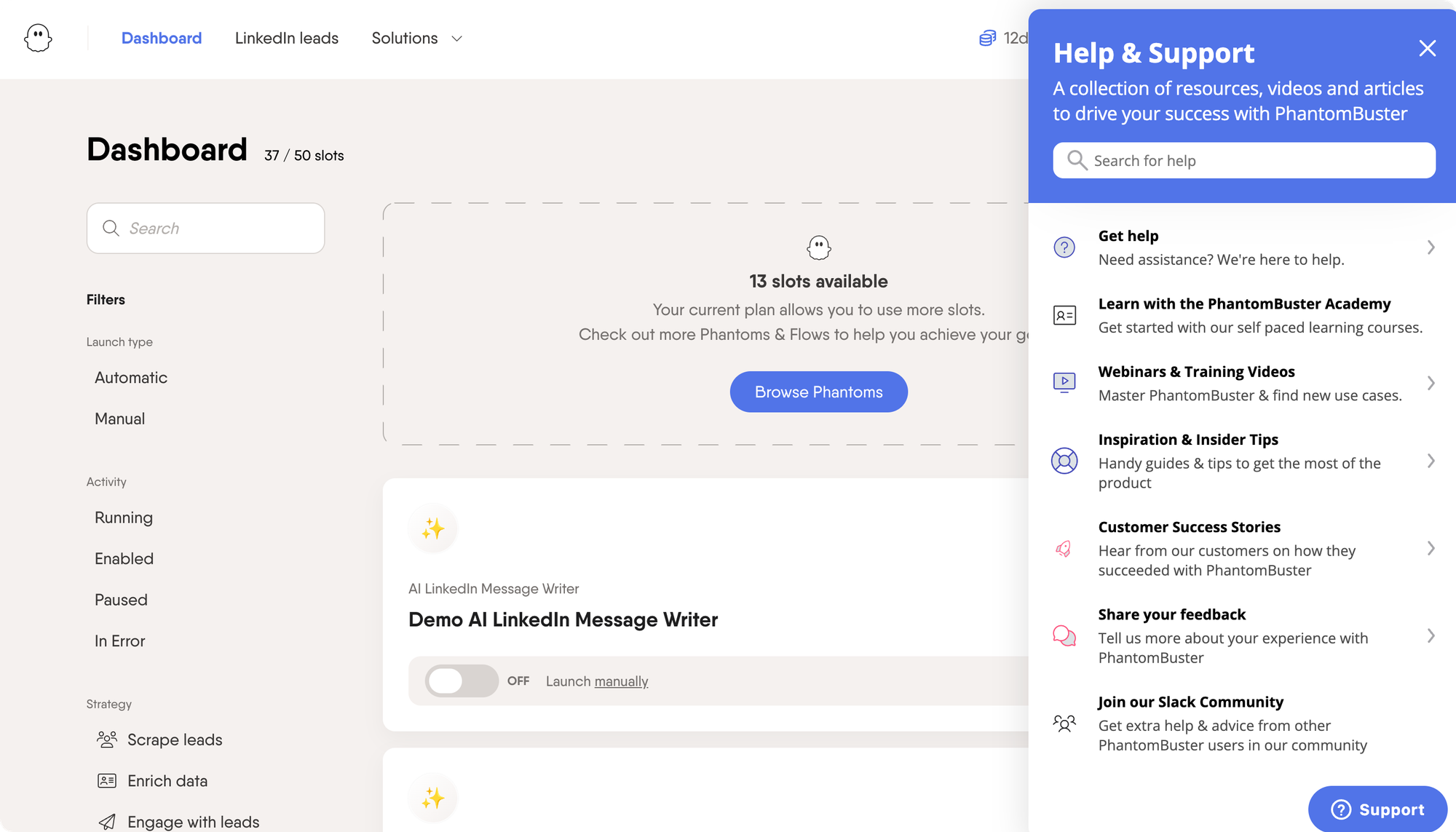Open Join our Slack Community
Screen dimensions: 1456x832
click(1244, 723)
